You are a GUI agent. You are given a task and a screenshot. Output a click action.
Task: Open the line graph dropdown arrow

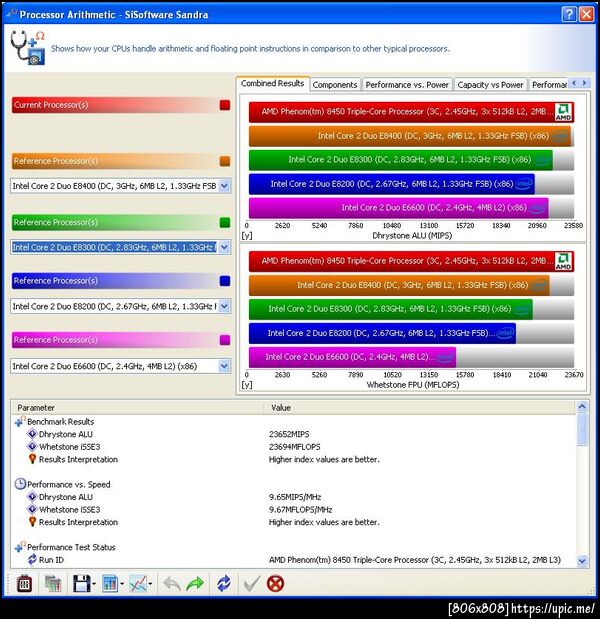pos(150,584)
